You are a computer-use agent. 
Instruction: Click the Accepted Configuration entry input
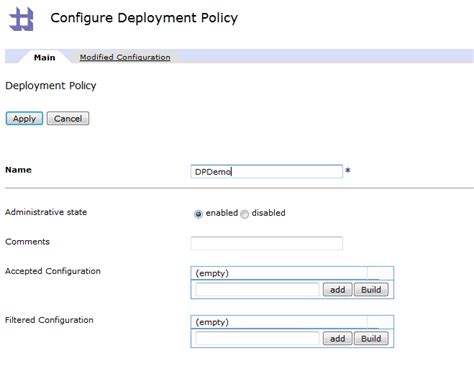click(x=257, y=289)
